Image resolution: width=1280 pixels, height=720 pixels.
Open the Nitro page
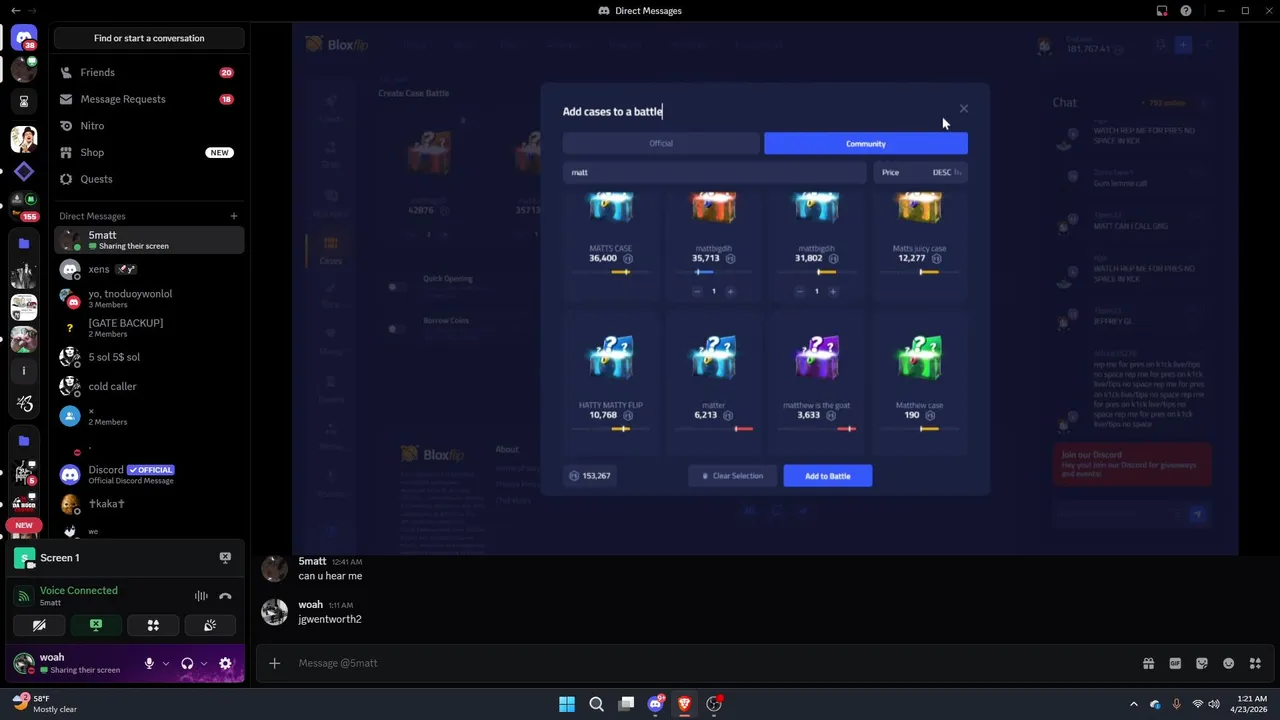[x=149, y=126]
